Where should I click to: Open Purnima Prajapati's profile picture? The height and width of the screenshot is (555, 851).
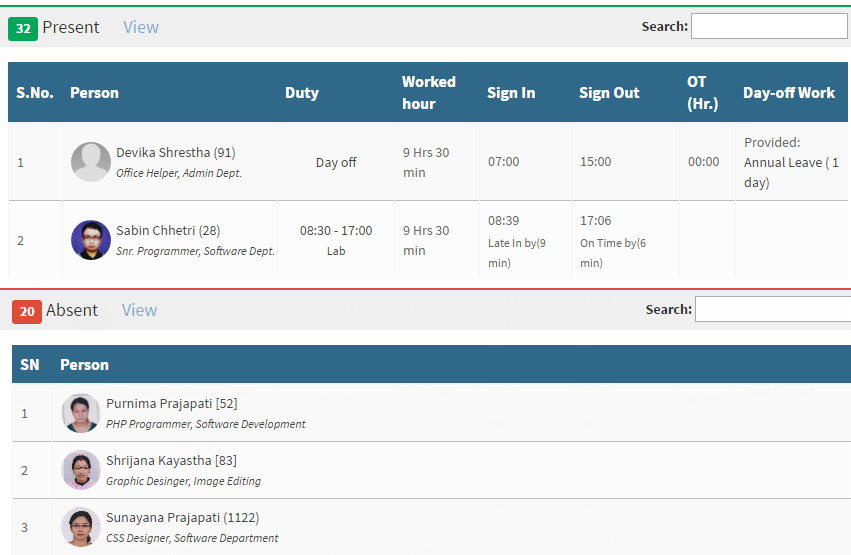[81, 413]
